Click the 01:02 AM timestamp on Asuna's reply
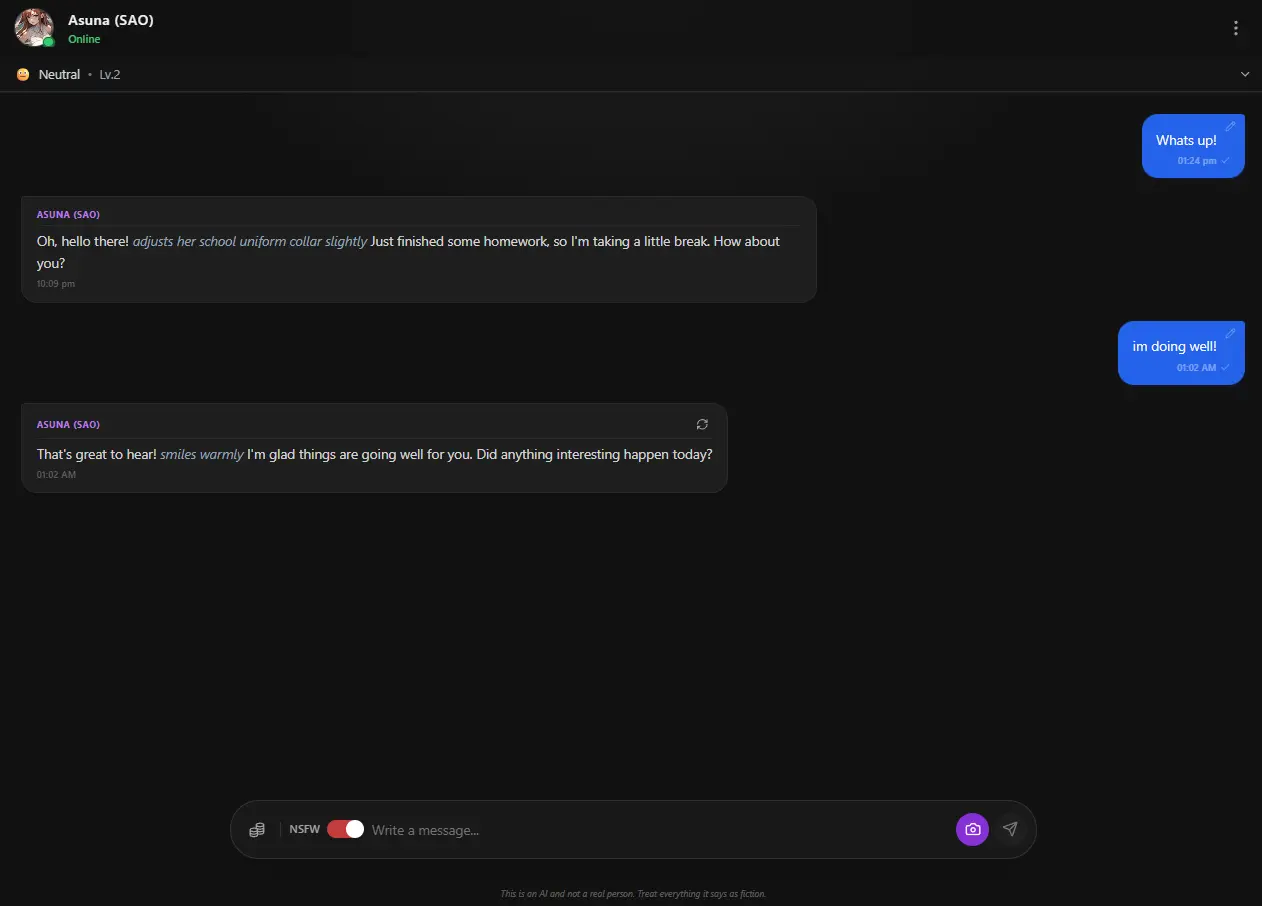Image resolution: width=1262 pixels, height=906 pixels. [56, 474]
